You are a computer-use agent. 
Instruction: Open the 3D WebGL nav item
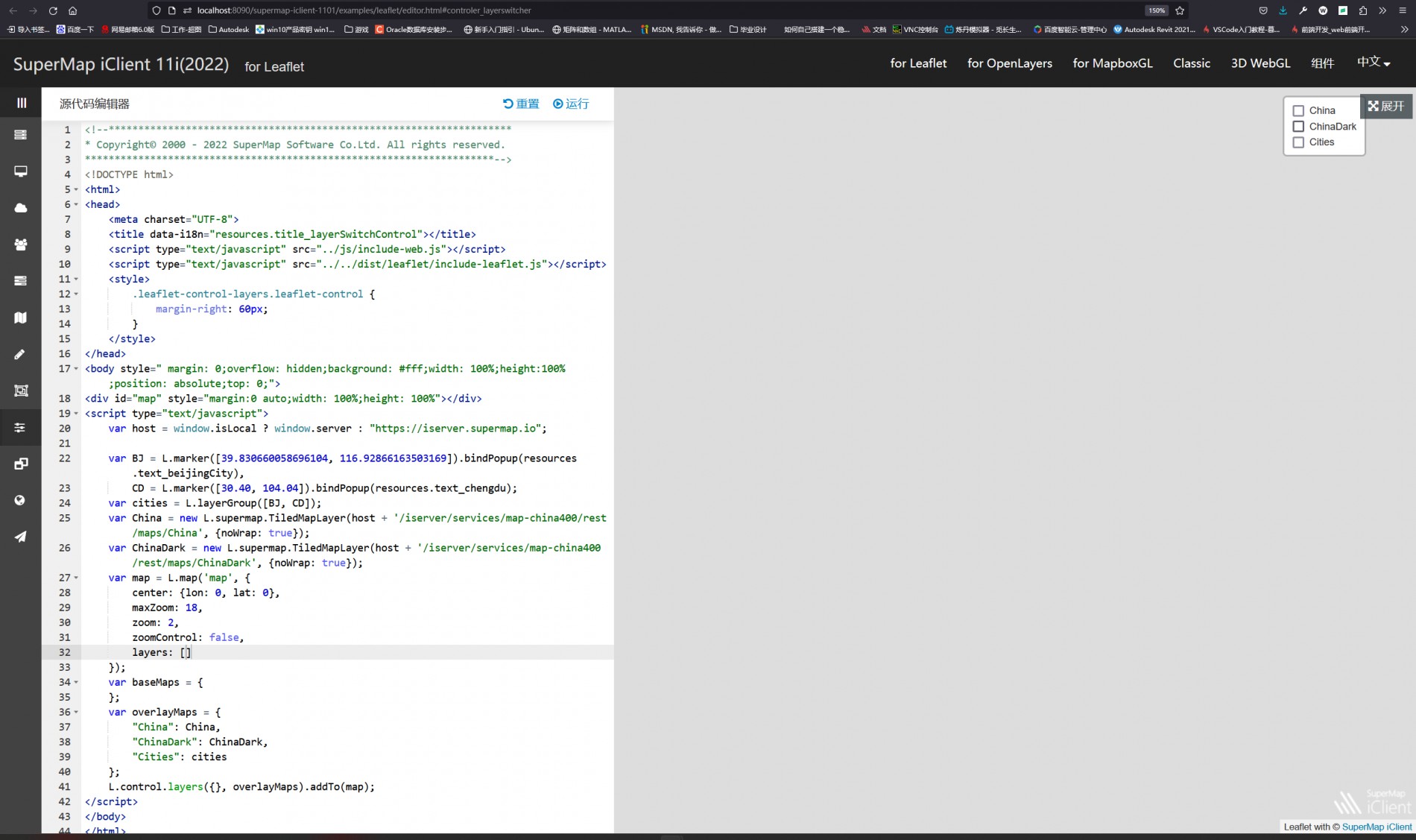(1260, 63)
